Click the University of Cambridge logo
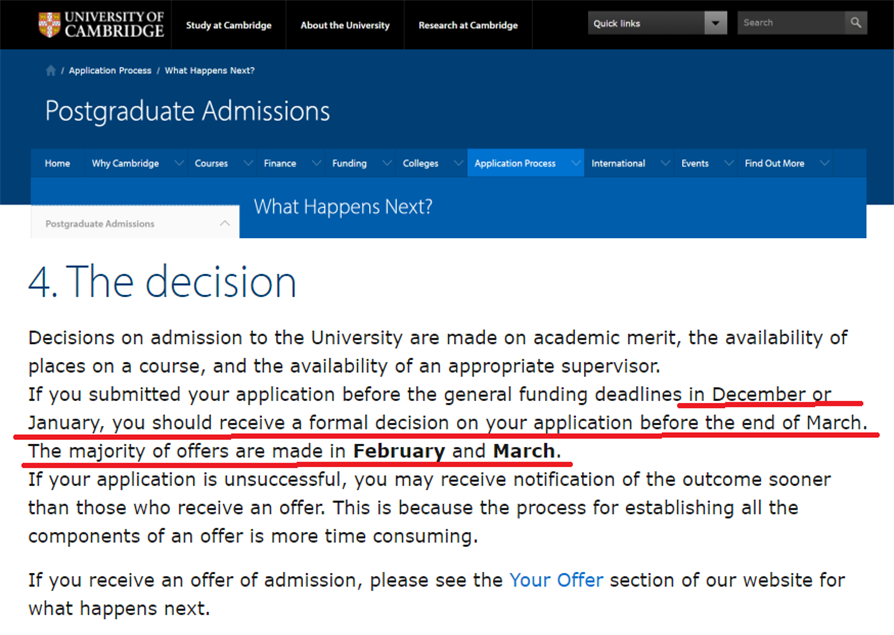 point(100,24)
